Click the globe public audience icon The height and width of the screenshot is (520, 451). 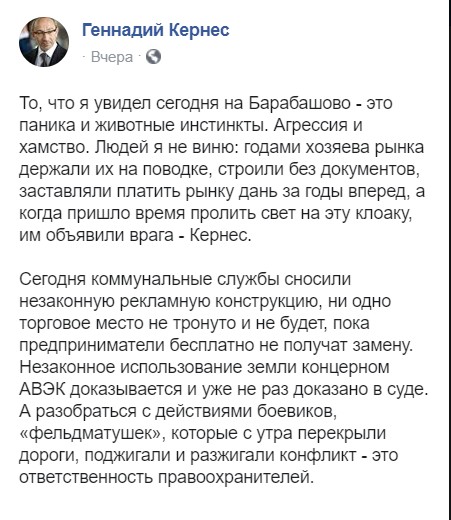[154, 57]
